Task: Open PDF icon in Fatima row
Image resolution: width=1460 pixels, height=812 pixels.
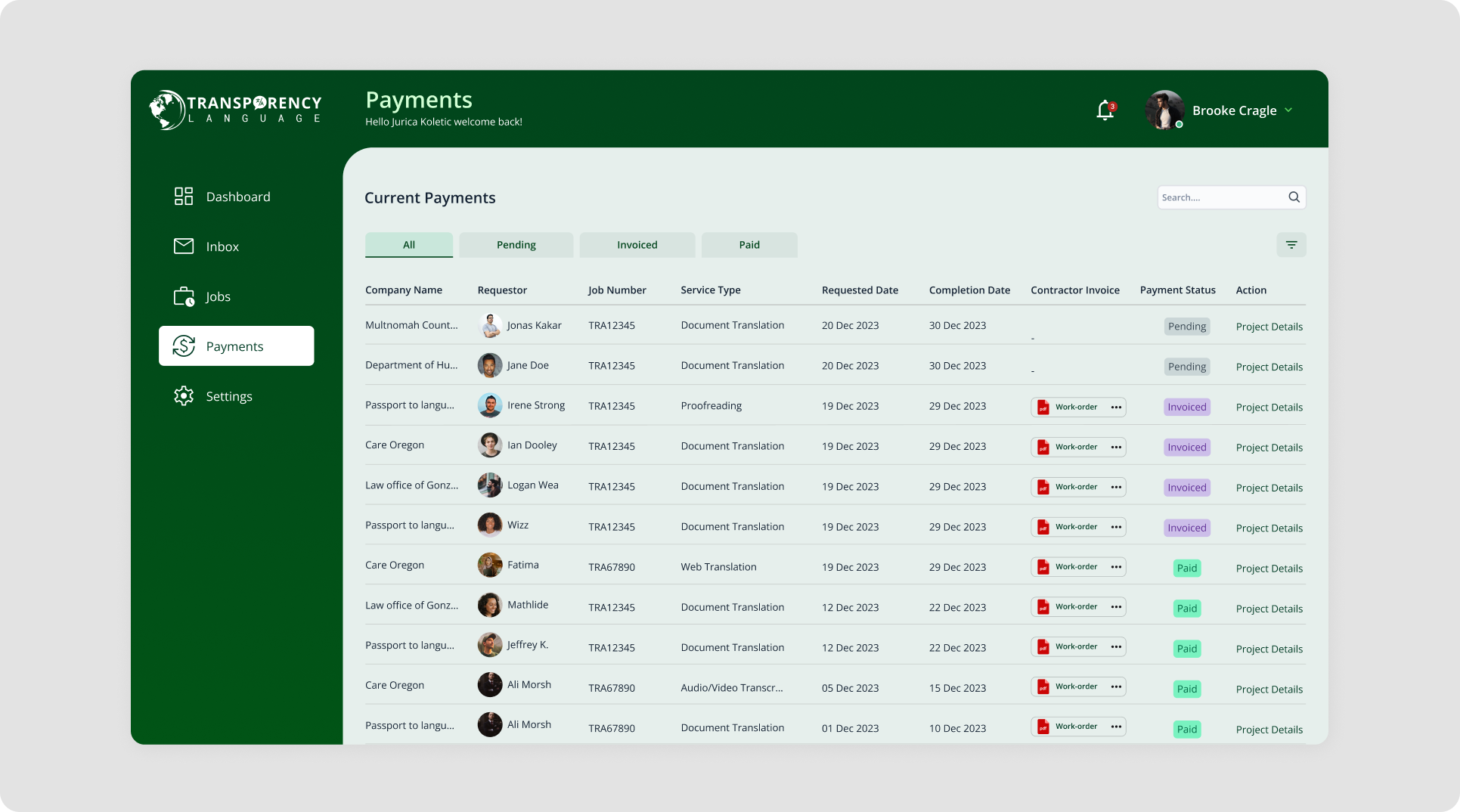Action: click(x=1043, y=568)
